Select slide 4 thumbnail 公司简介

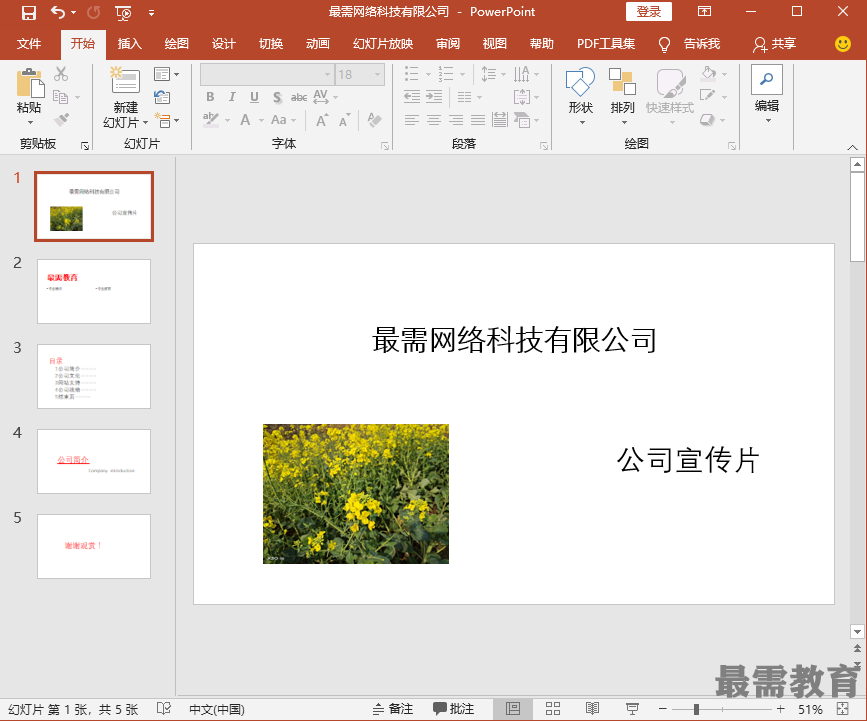tap(94, 461)
